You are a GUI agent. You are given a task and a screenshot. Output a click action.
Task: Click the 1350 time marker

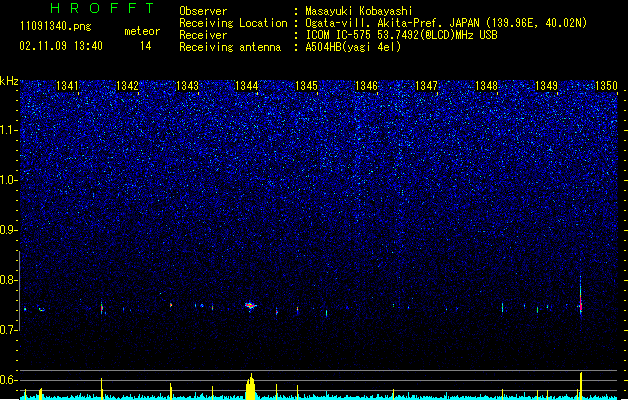pos(606,86)
